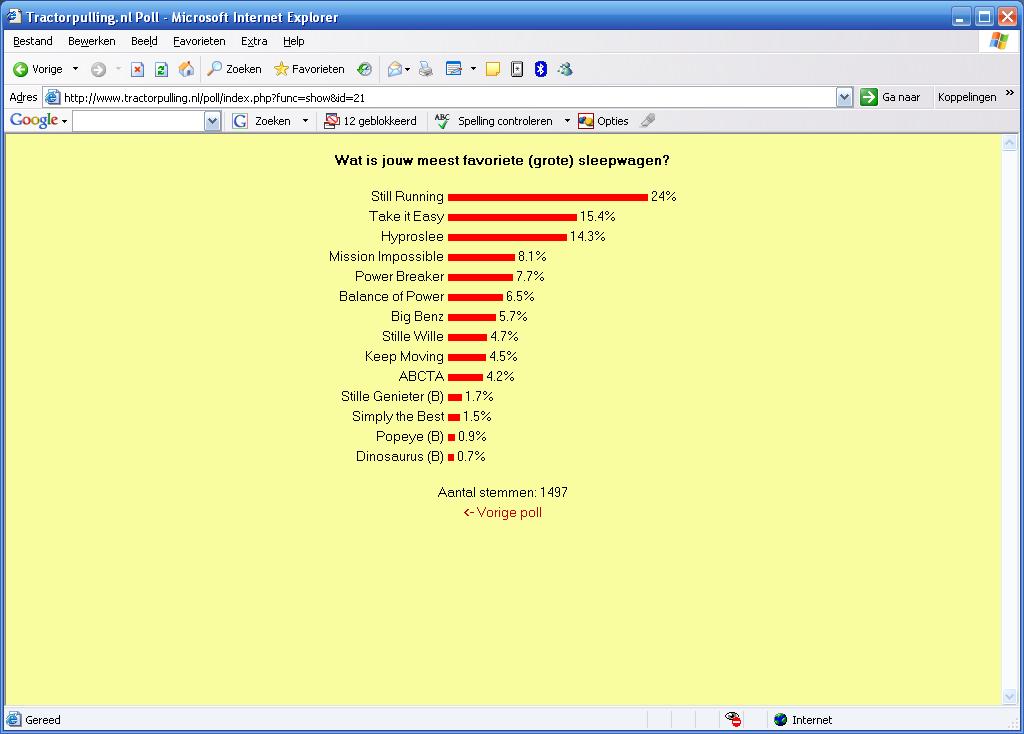Follow the Vorige poll link
This screenshot has width=1024, height=734.
503,513
